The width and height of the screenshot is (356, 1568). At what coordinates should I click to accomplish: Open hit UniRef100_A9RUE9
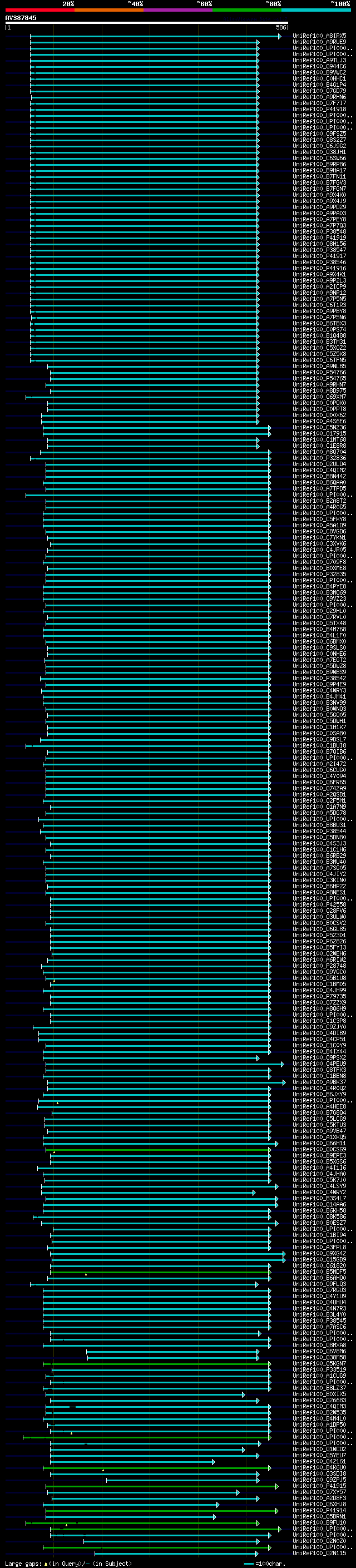coord(319,42)
